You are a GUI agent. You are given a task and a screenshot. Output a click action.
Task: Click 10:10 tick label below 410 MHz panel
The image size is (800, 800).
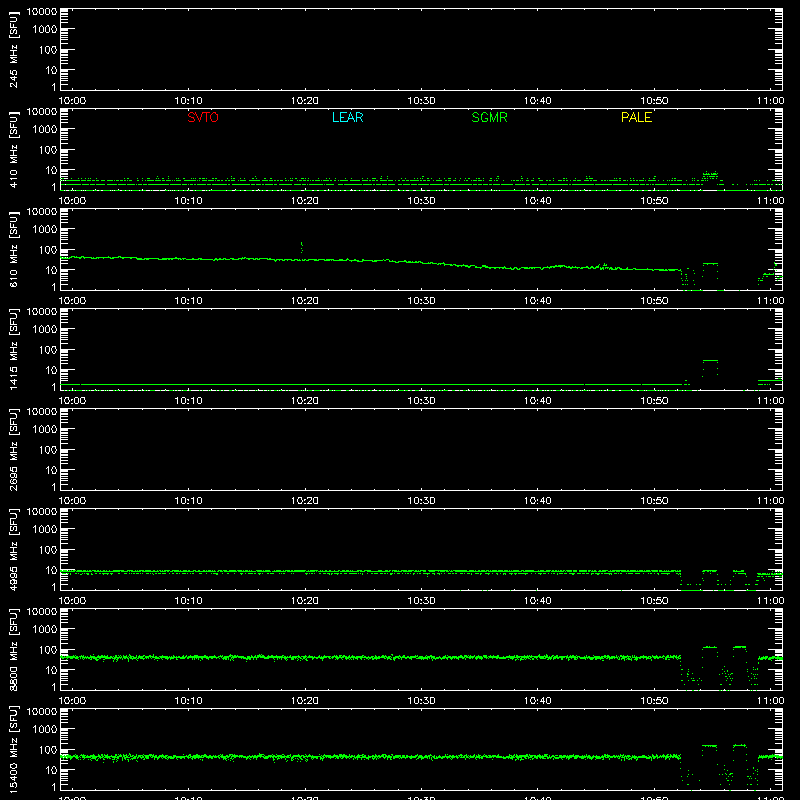click(188, 201)
